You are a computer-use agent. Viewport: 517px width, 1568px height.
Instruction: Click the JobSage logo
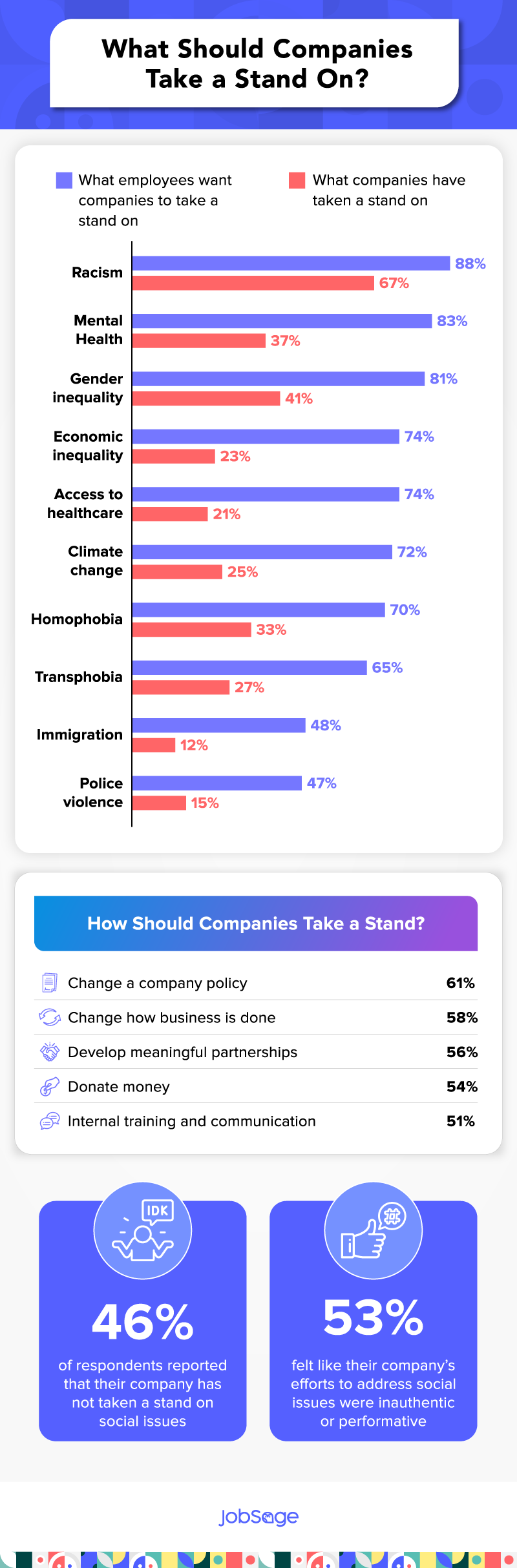(258, 1517)
